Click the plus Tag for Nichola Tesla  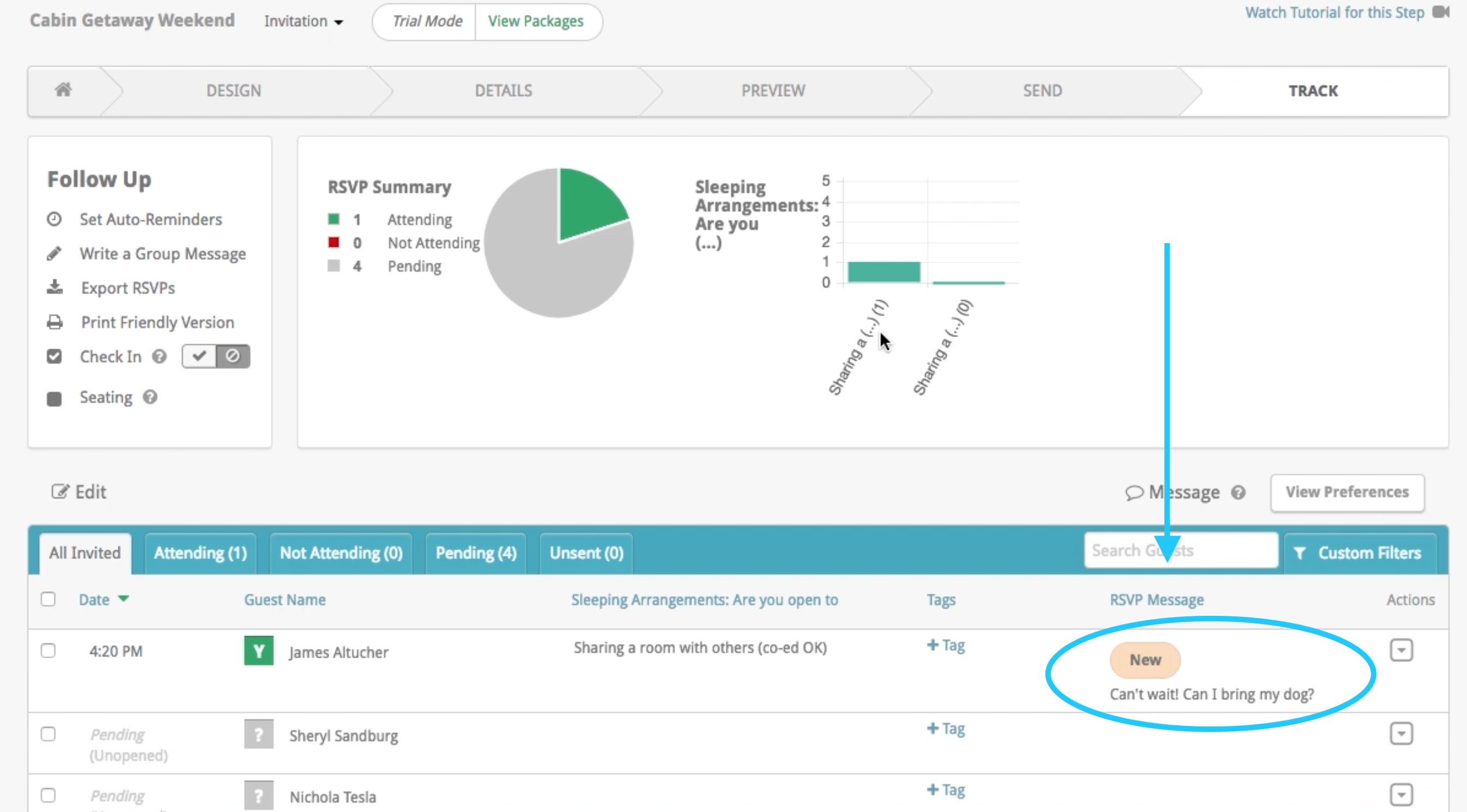coord(946,790)
